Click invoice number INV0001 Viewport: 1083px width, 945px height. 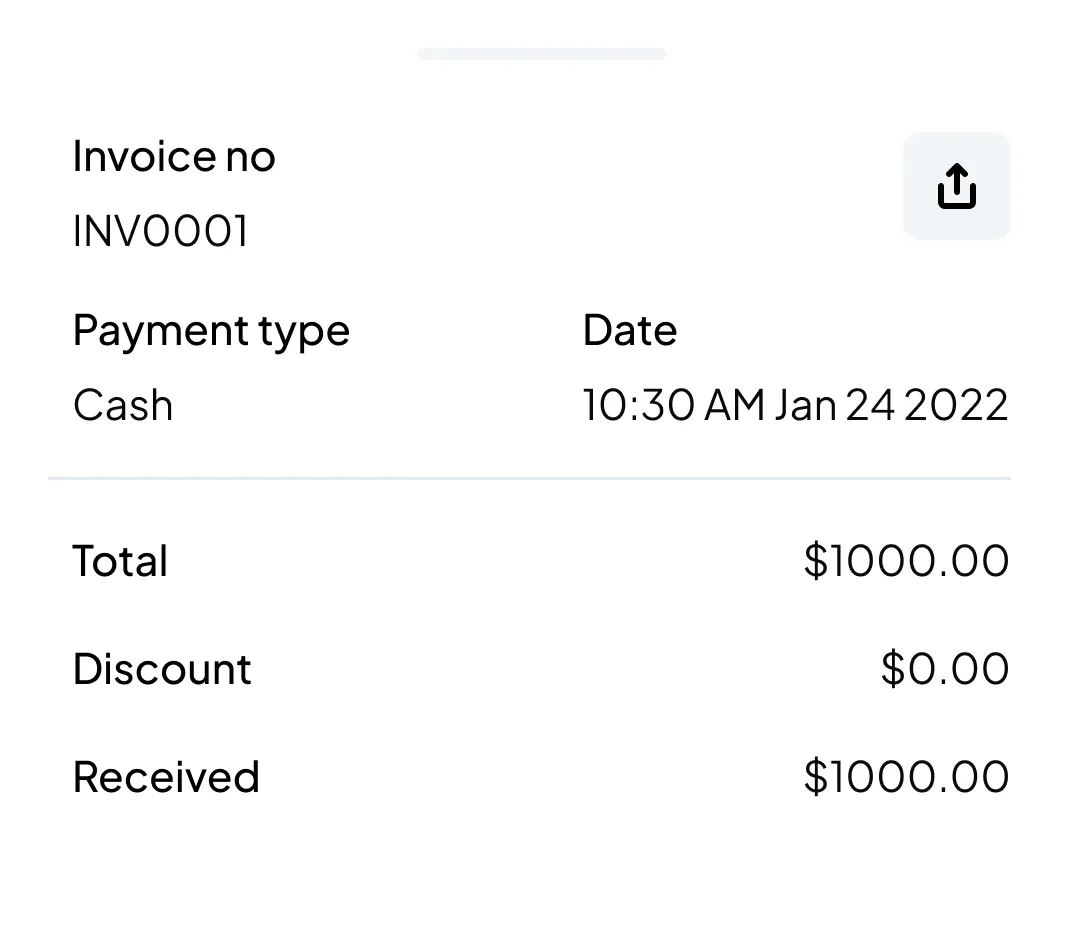pyautogui.click(x=160, y=230)
